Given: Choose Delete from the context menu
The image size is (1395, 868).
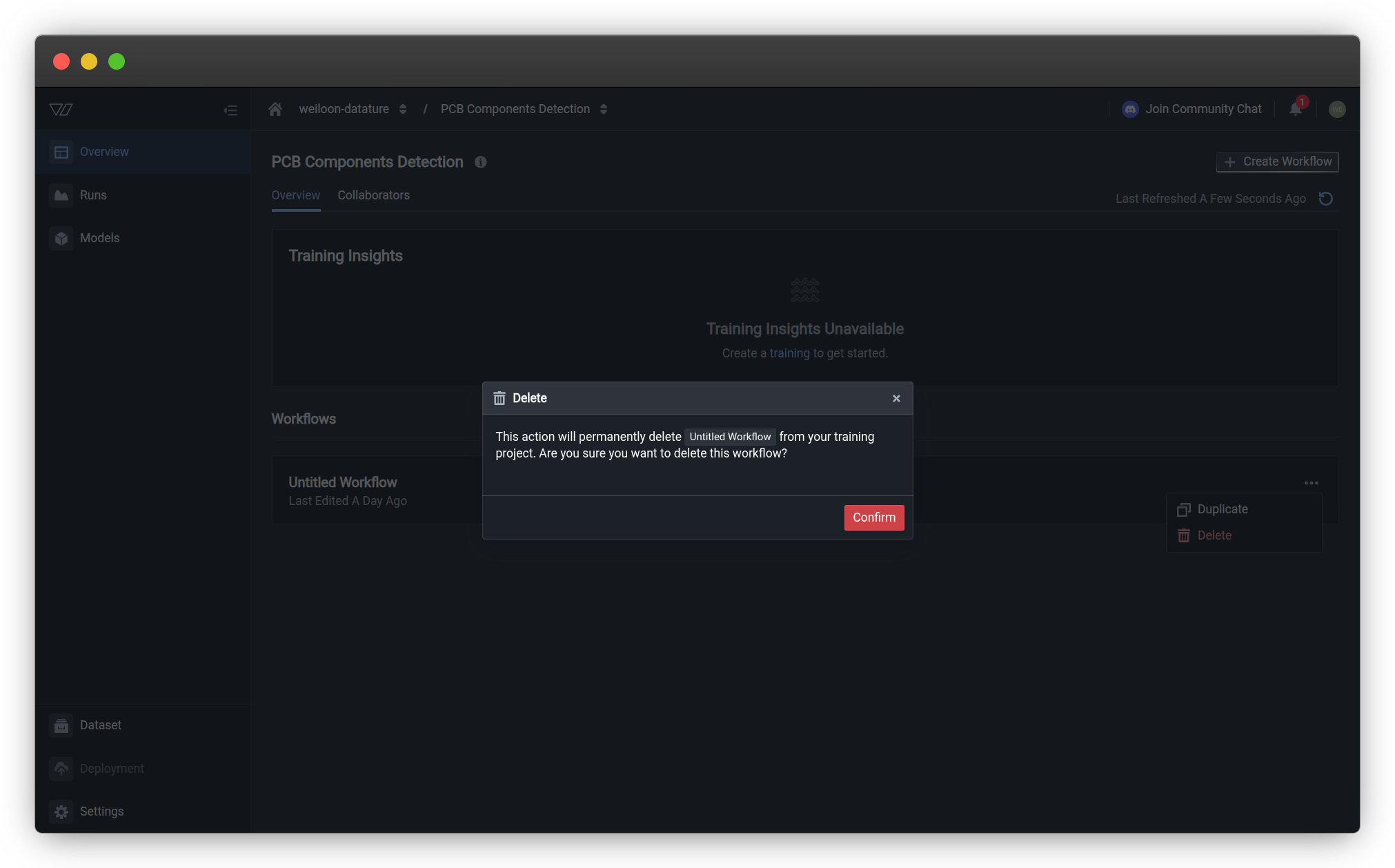Looking at the screenshot, I should point(1214,535).
